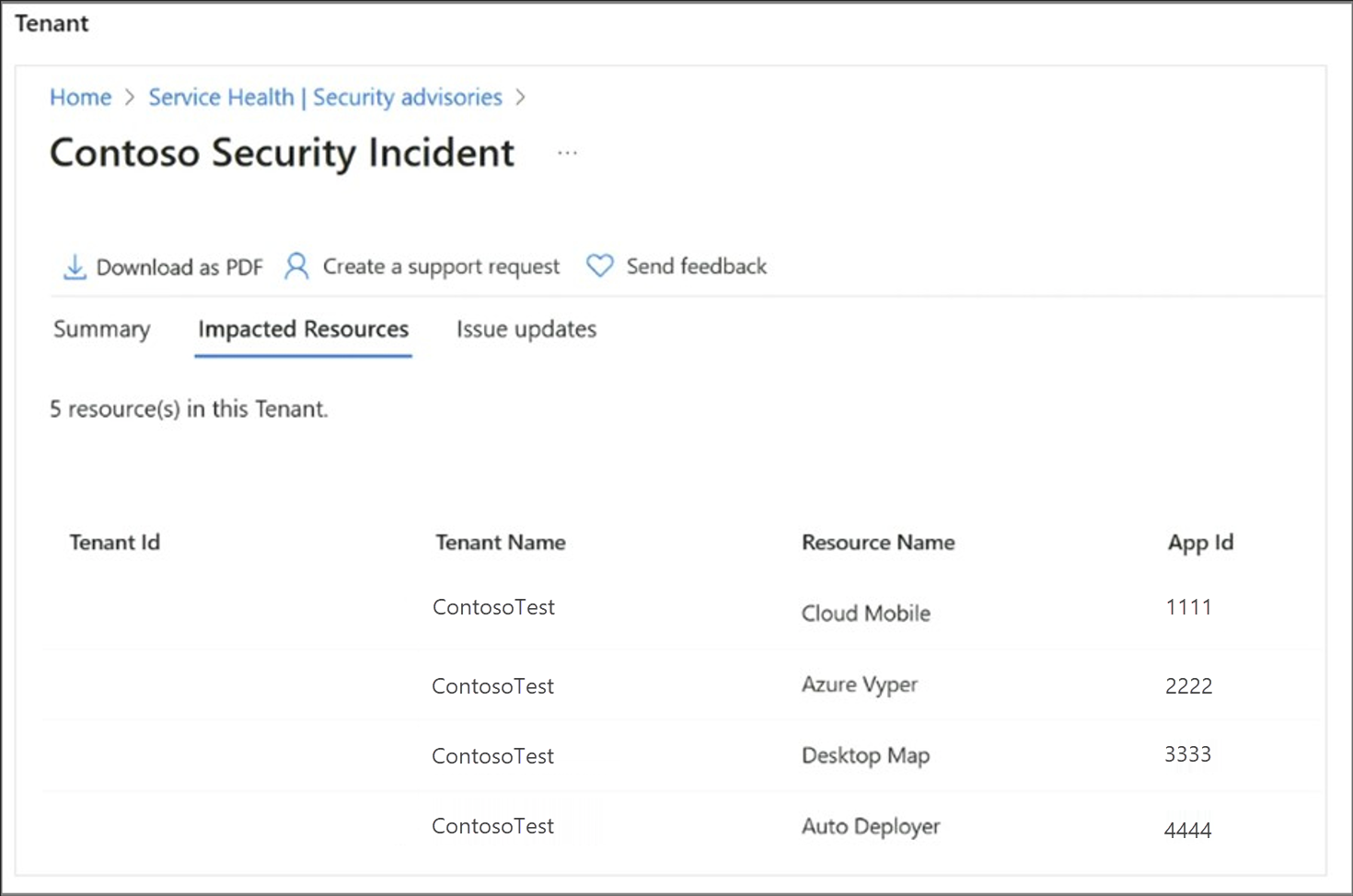Click the download arrow icon
Image resolution: width=1353 pixels, height=896 pixels.
click(x=75, y=267)
